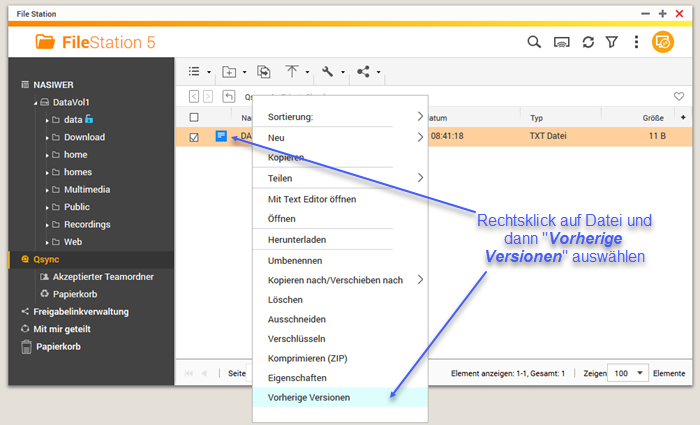
Task: Open Qsync Papierkorb under Teamordner
Action: click(75, 294)
